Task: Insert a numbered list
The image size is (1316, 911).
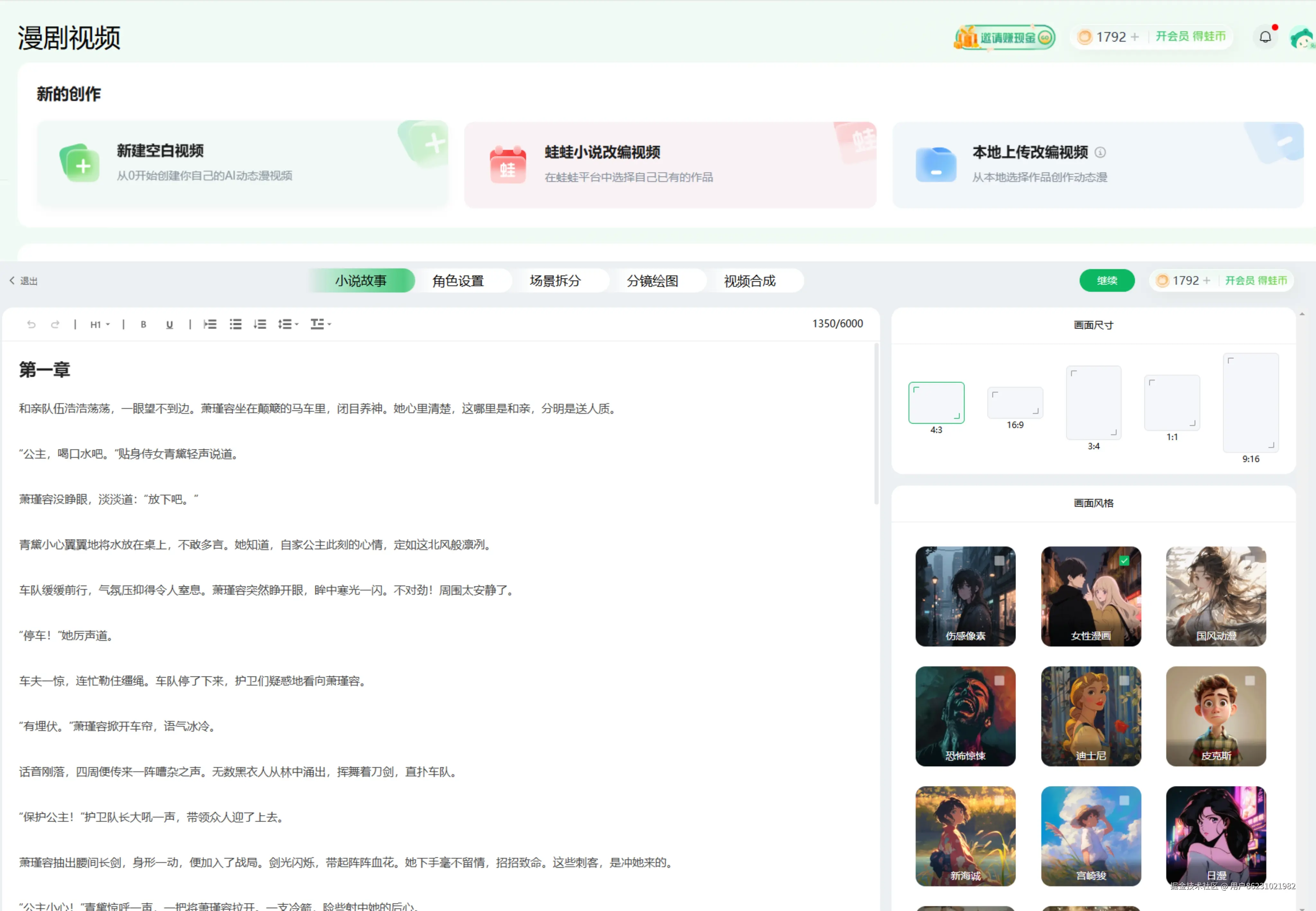Action: 260,324
